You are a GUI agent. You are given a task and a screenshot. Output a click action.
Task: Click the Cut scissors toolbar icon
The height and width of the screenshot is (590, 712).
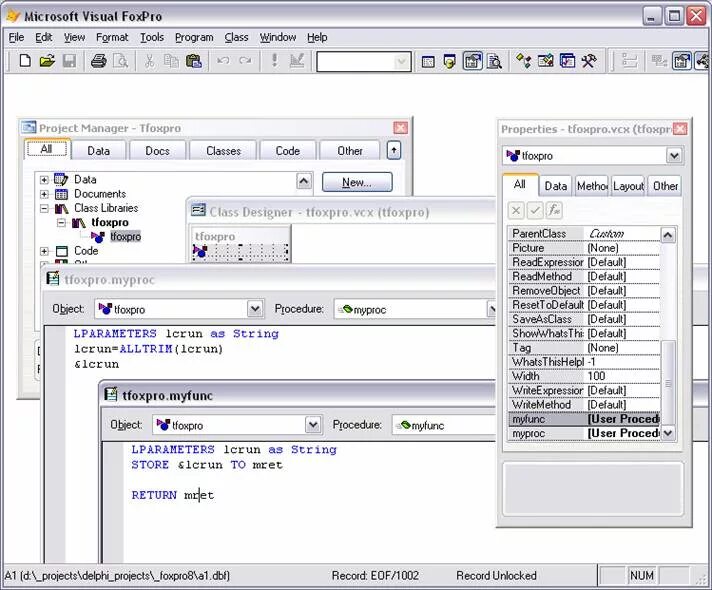point(149,60)
